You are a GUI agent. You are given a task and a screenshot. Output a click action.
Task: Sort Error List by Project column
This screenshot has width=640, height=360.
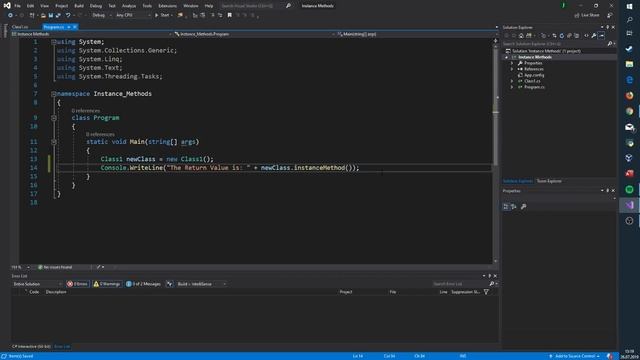point(346,292)
